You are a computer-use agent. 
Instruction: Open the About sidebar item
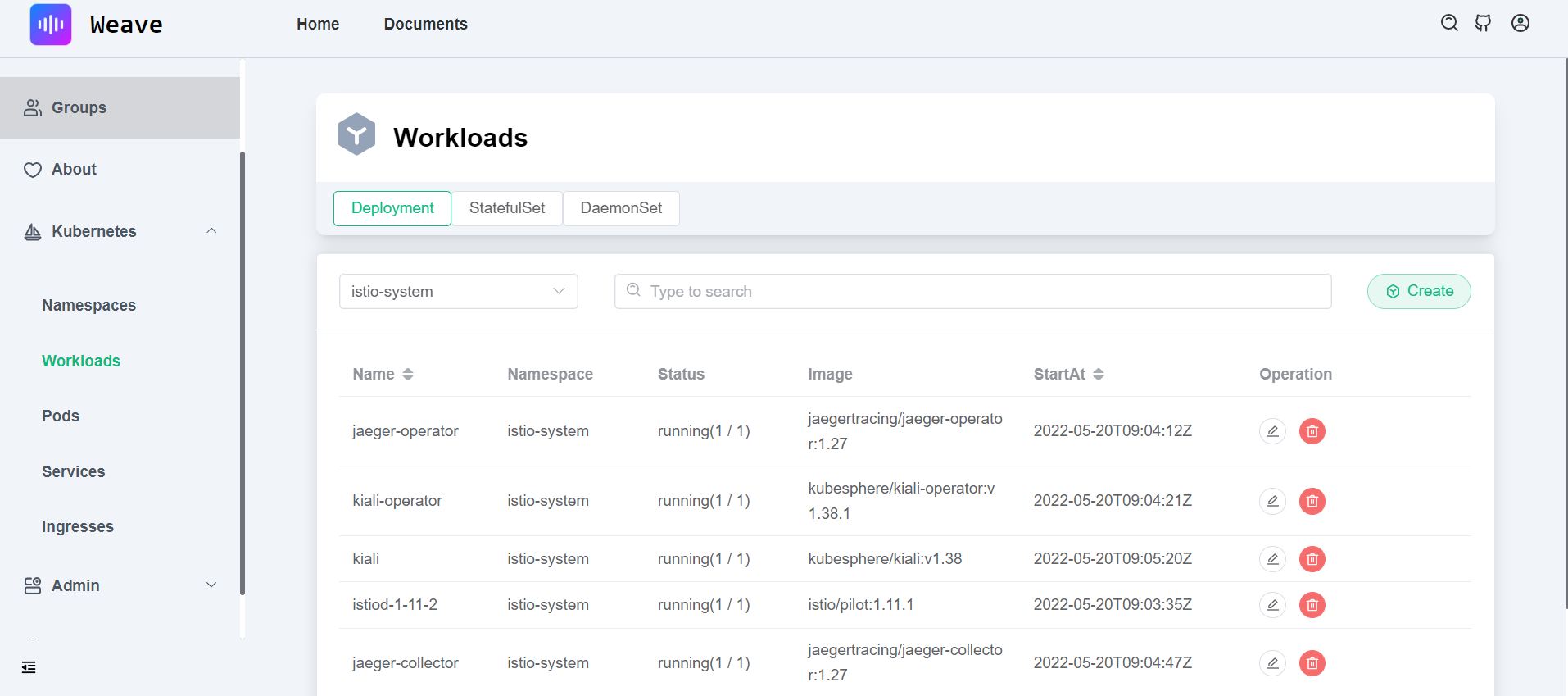120,170
